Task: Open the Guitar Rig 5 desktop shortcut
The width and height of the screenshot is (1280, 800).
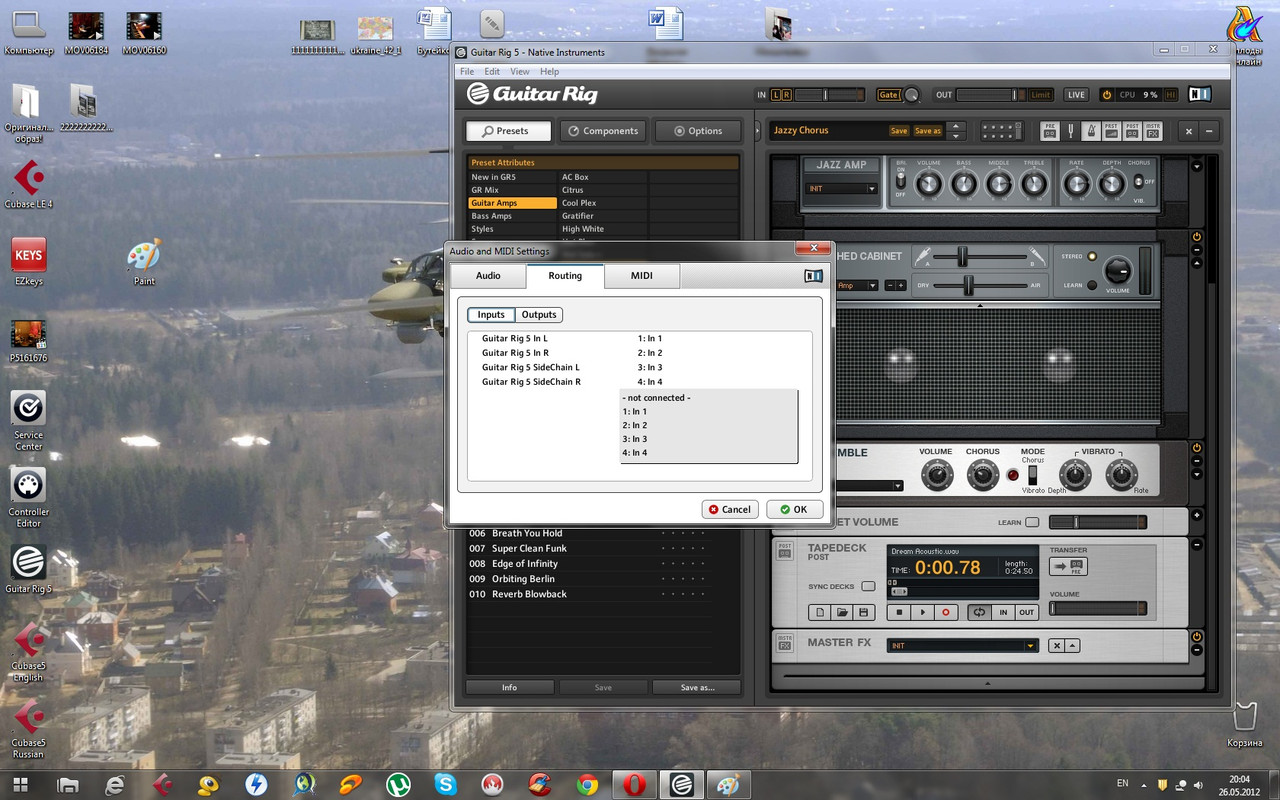Action: pos(28,569)
